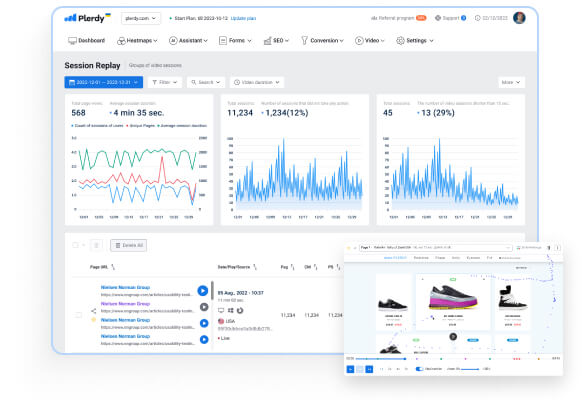Open the Conversion menu

[x=322, y=41]
